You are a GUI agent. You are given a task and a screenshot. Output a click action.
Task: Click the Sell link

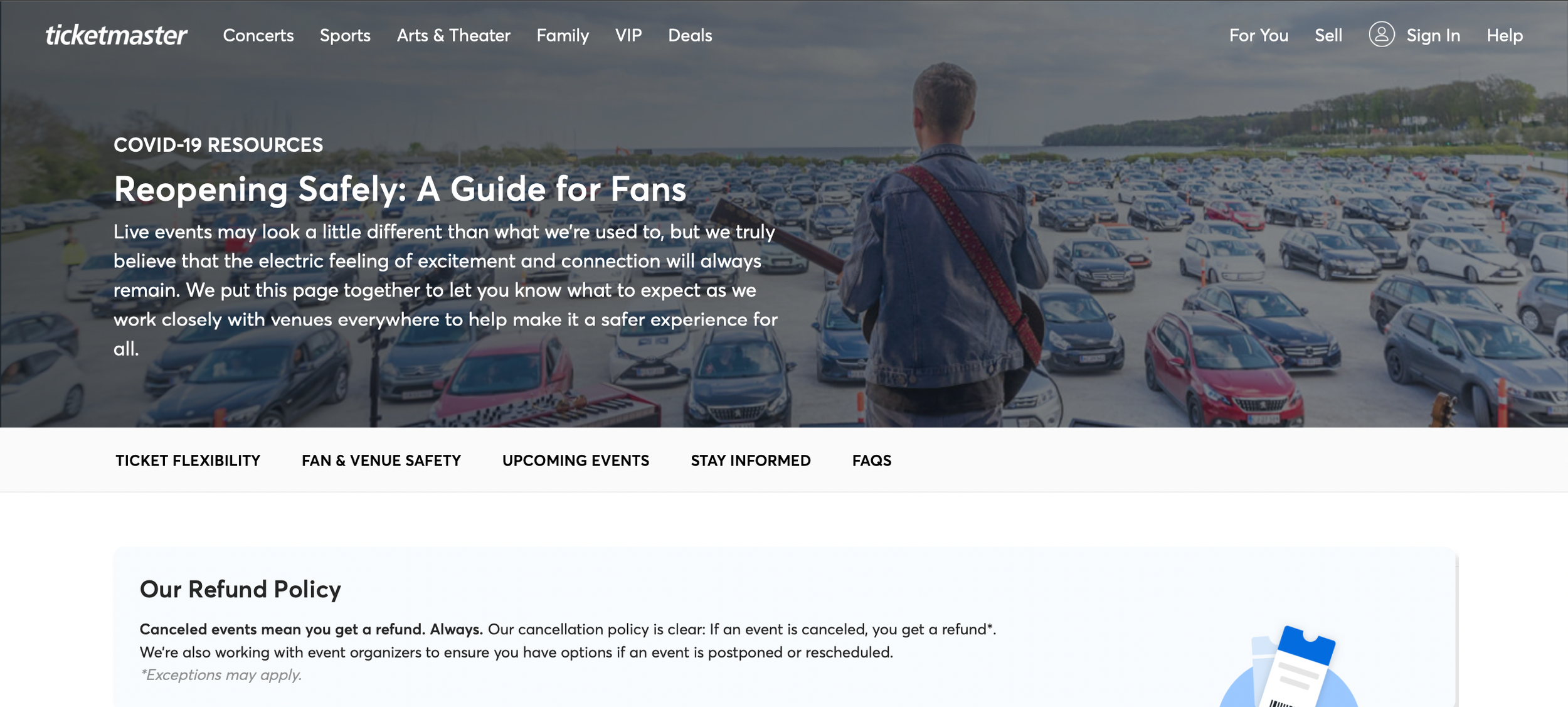(1328, 35)
